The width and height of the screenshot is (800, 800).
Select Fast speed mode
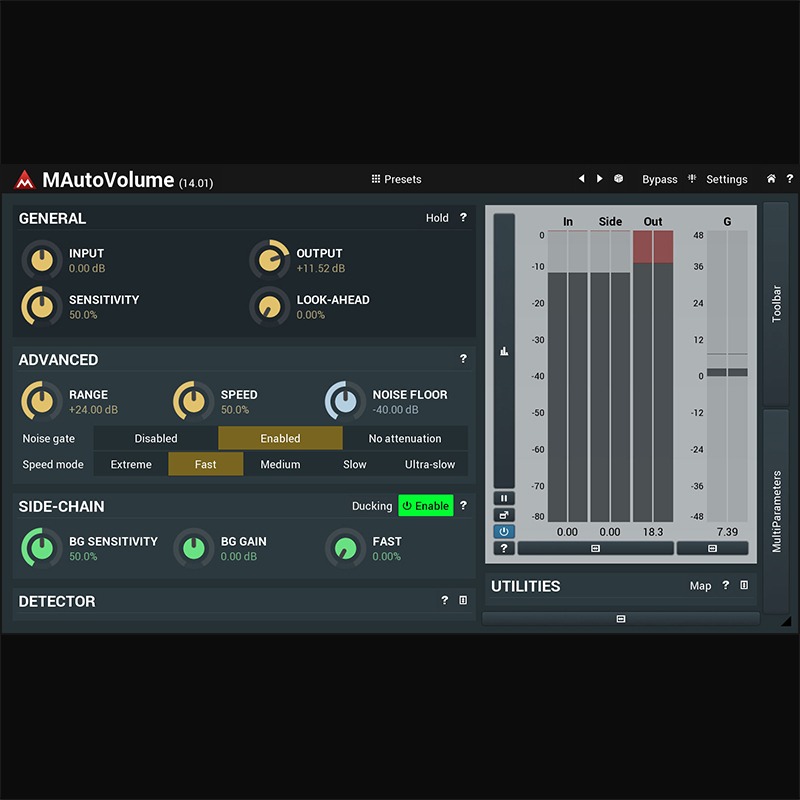206,464
